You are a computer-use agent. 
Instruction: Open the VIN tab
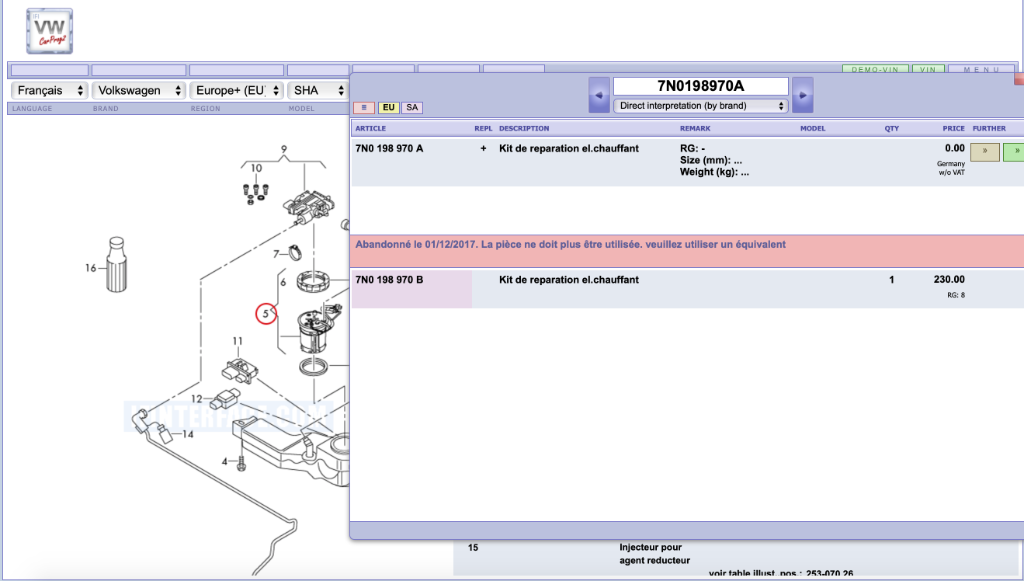coord(927,70)
